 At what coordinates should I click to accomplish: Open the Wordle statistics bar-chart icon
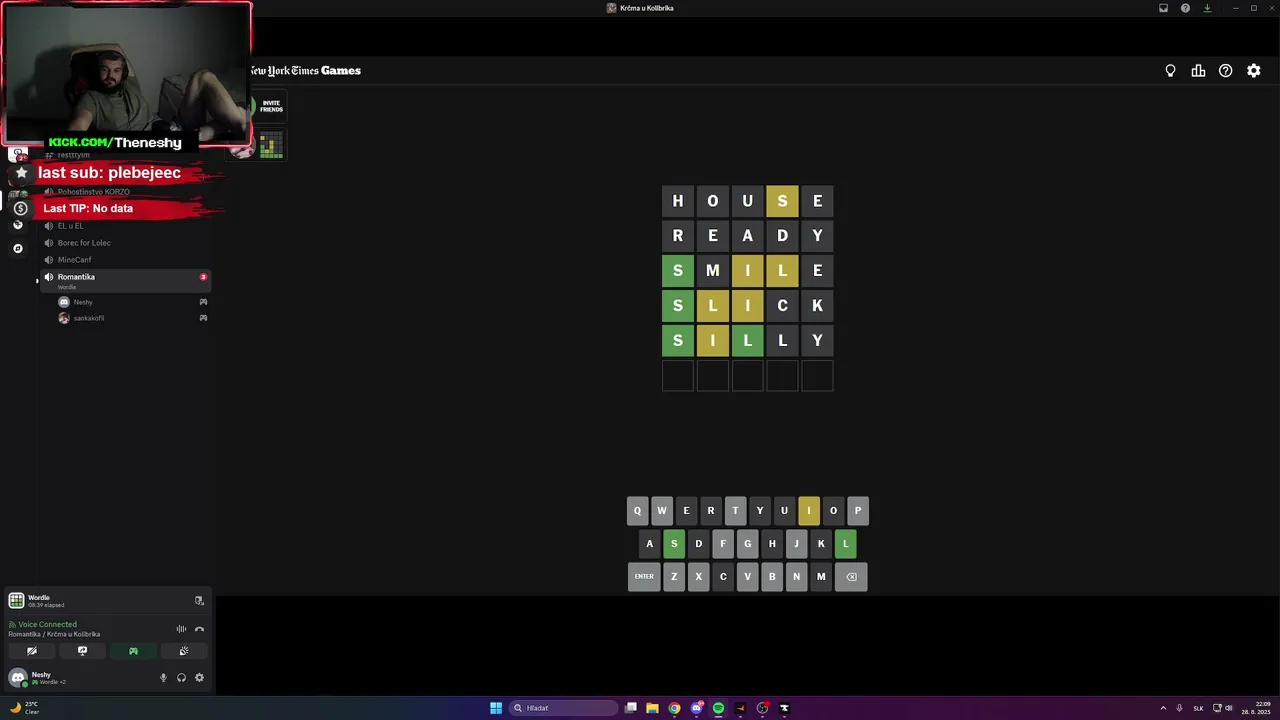1198,71
